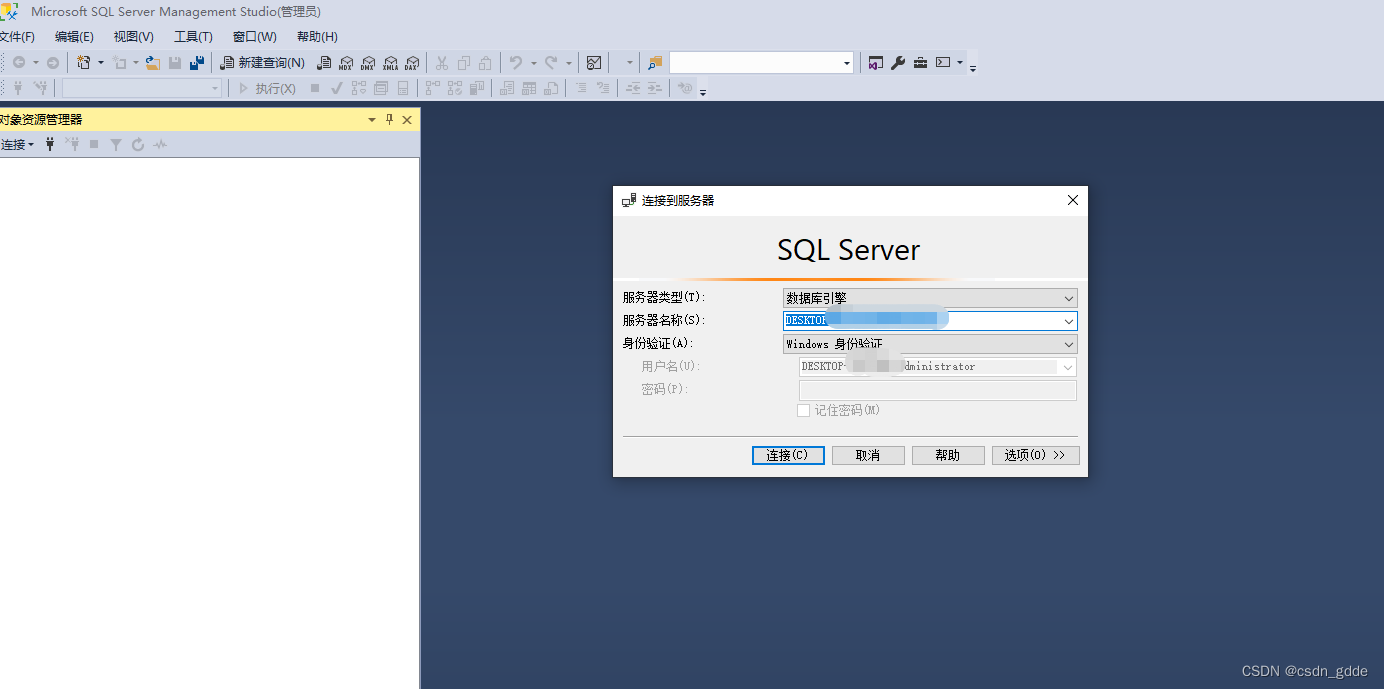Screen dimensions: 1384x689
Task: Click the 取消 cancel button
Action: 868,455
